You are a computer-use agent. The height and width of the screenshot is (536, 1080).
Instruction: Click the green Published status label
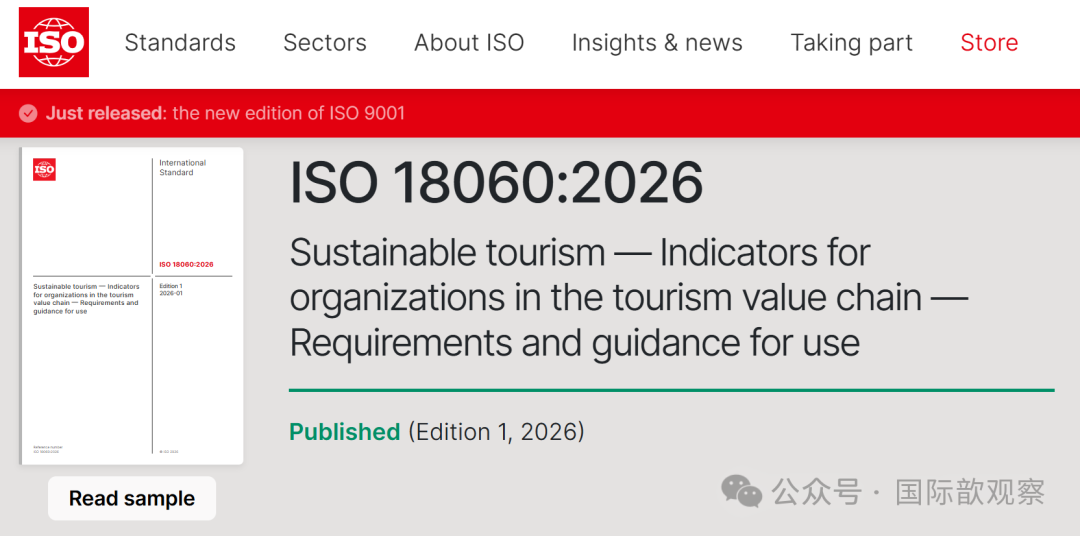pos(344,432)
